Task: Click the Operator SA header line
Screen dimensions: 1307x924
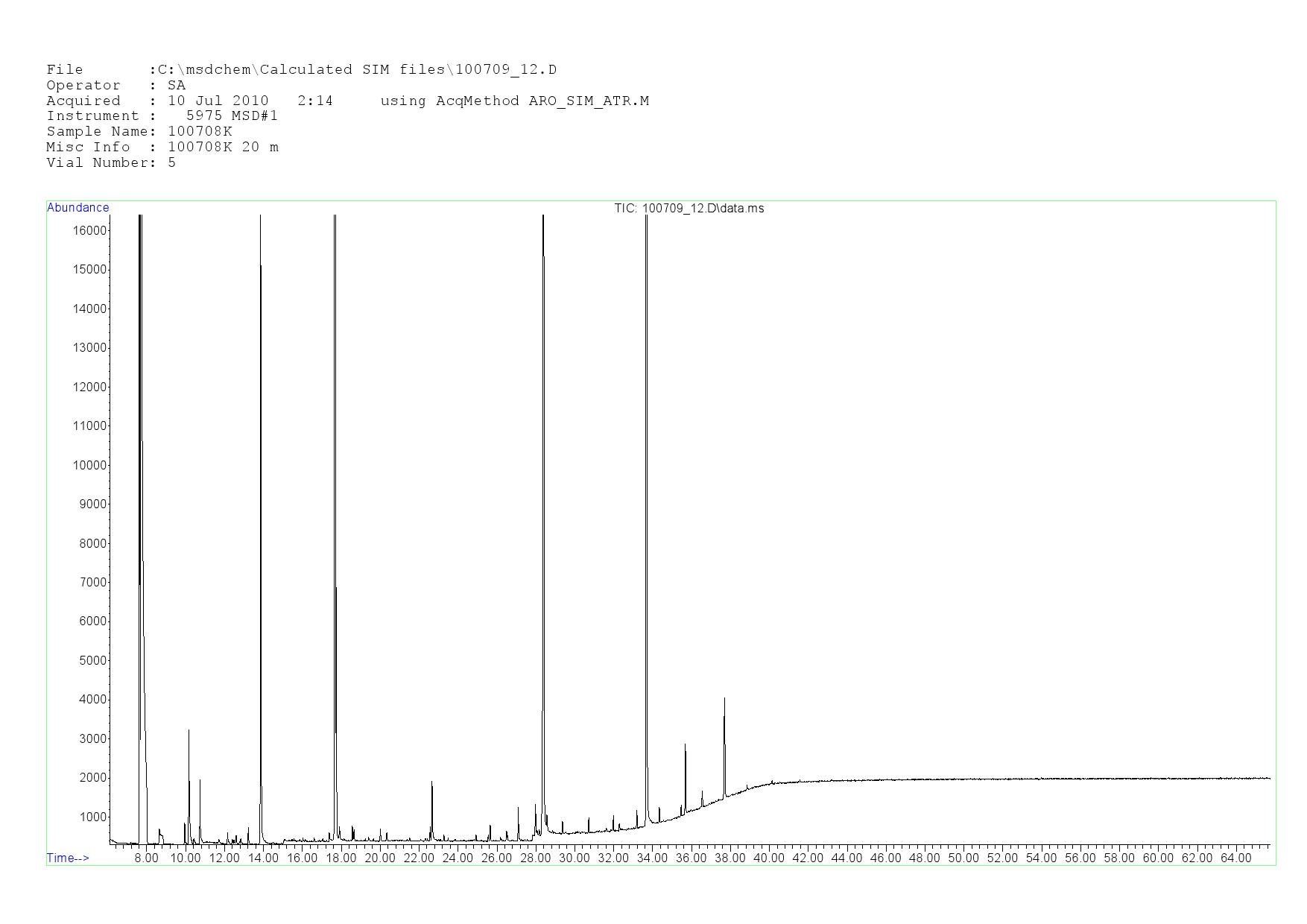Action: pyautogui.click(x=115, y=86)
